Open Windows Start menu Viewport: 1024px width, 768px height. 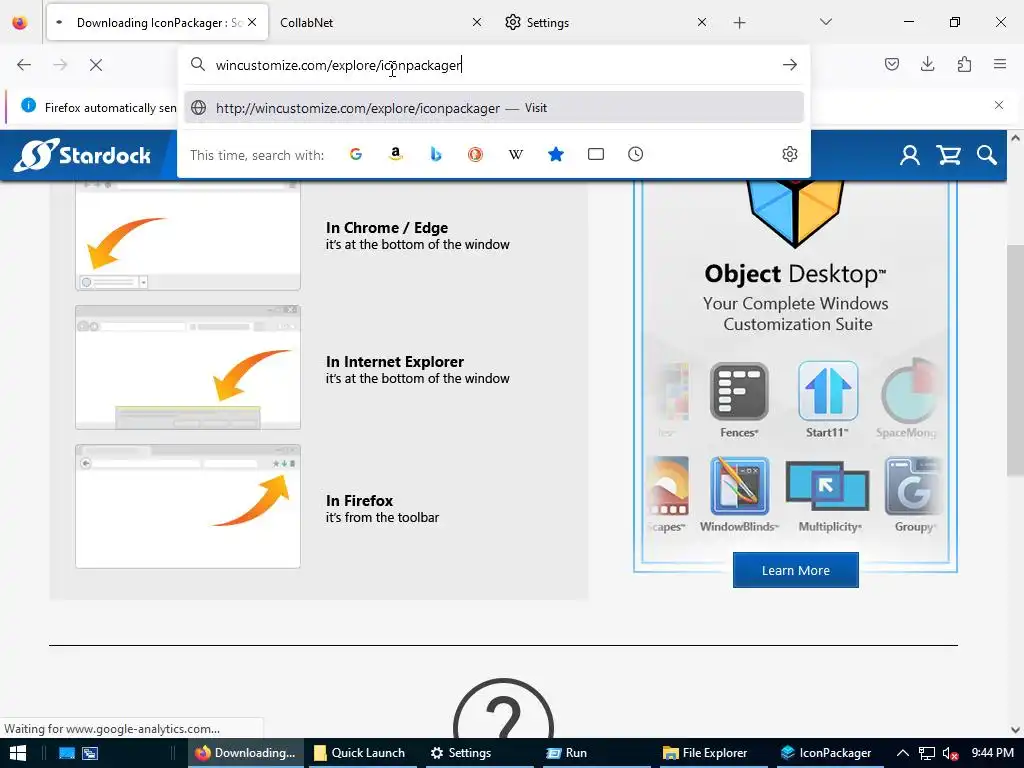tap(18, 753)
